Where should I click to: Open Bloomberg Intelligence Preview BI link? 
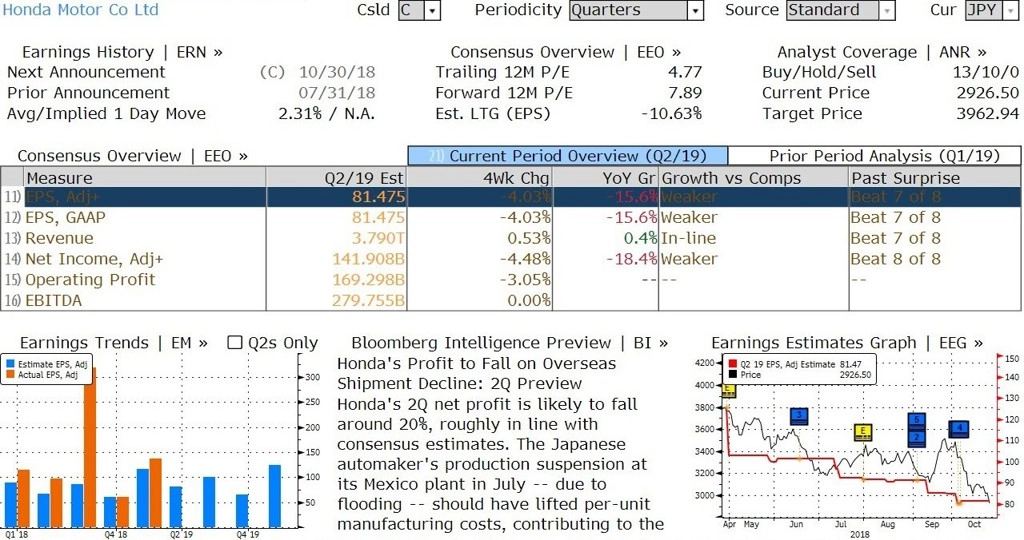click(509, 343)
